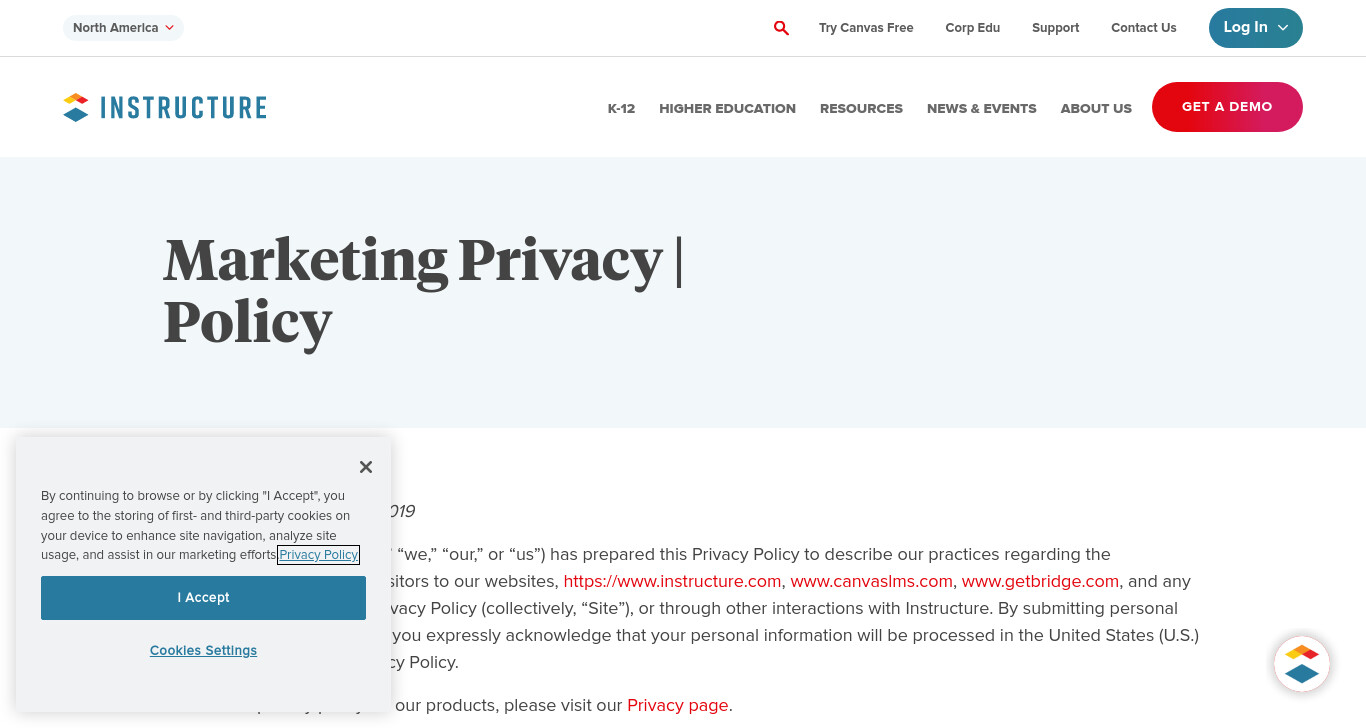
Task: Expand the Log In dropdown
Action: click(x=1255, y=28)
